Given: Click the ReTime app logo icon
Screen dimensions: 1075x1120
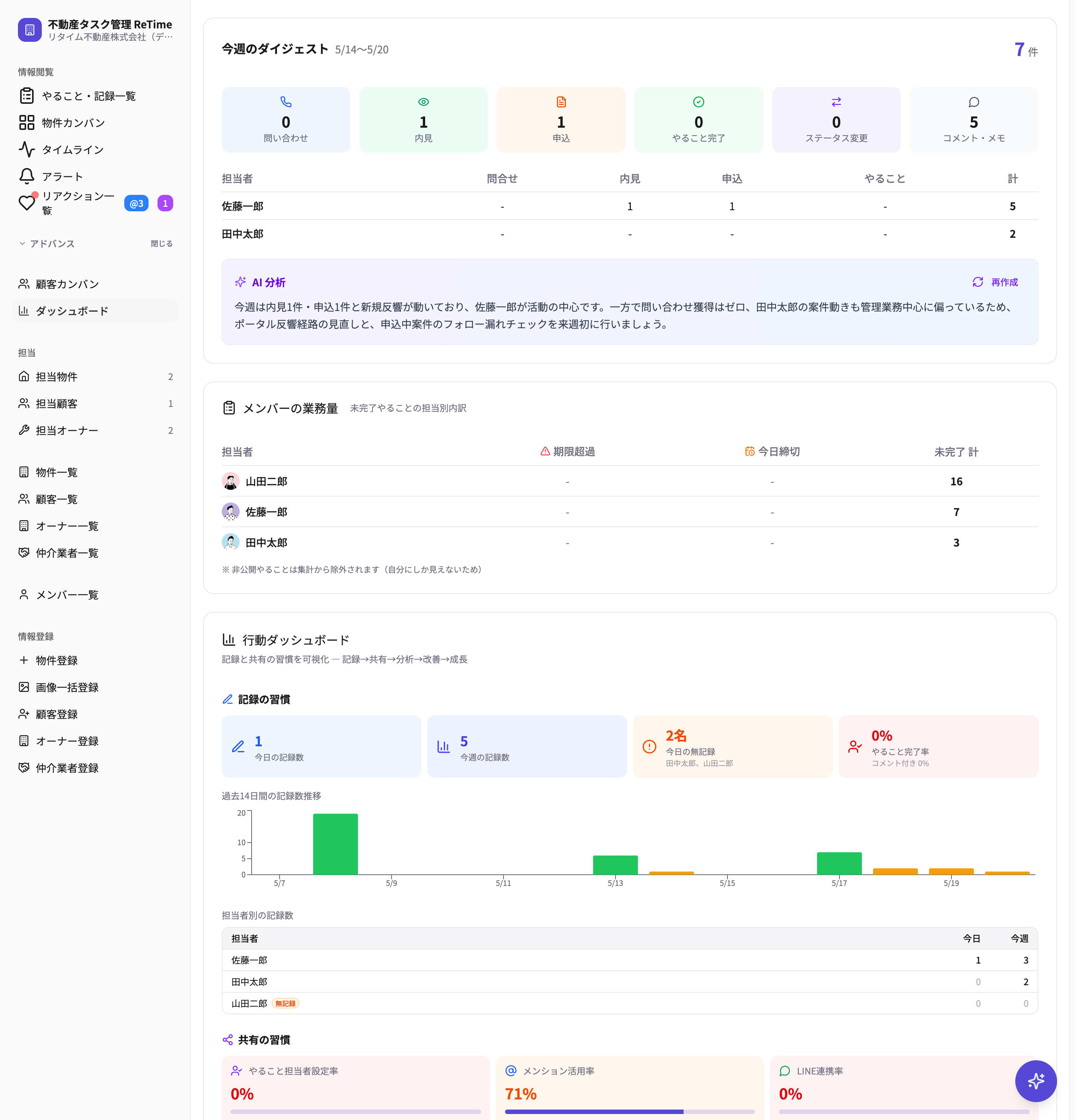Looking at the screenshot, I should (30, 30).
